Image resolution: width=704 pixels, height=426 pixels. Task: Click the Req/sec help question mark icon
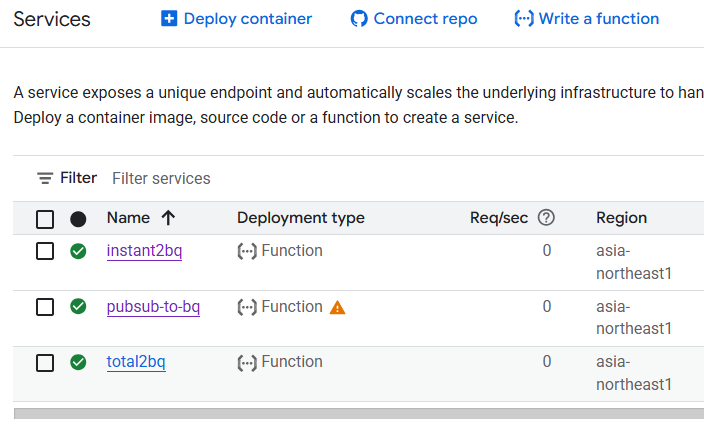(x=546, y=218)
